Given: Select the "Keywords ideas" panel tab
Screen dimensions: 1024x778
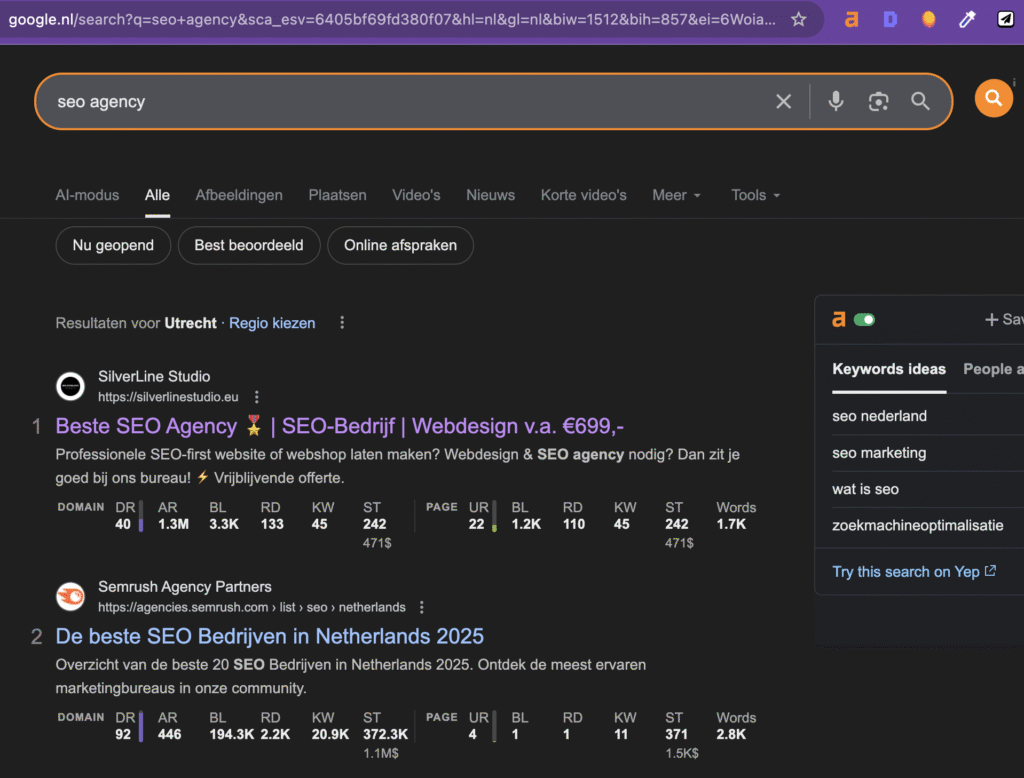Looking at the screenshot, I should click(x=889, y=369).
